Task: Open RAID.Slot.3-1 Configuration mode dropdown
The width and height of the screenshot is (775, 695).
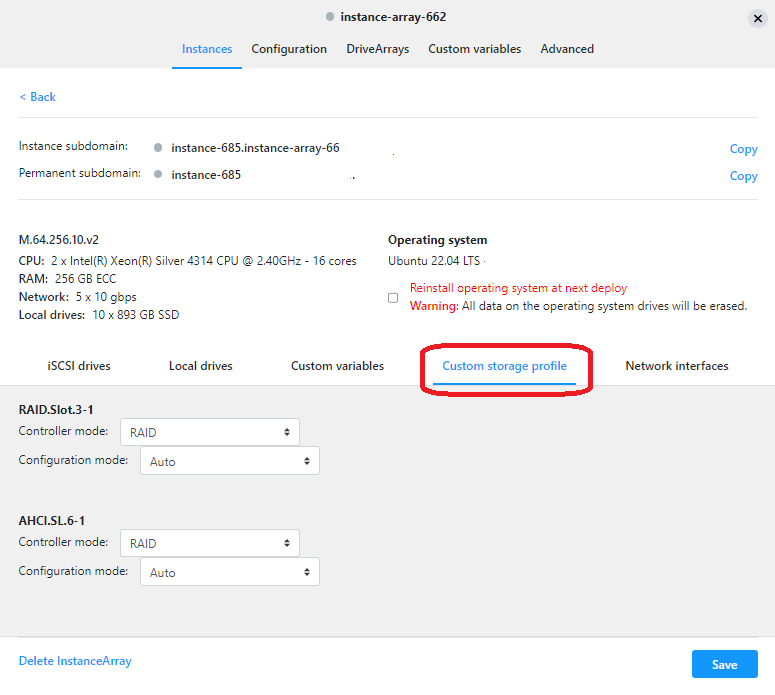Action: pos(229,461)
